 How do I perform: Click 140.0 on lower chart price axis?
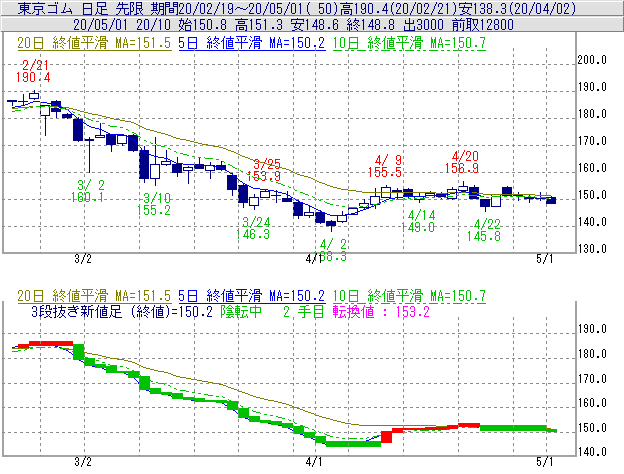(x=592, y=452)
